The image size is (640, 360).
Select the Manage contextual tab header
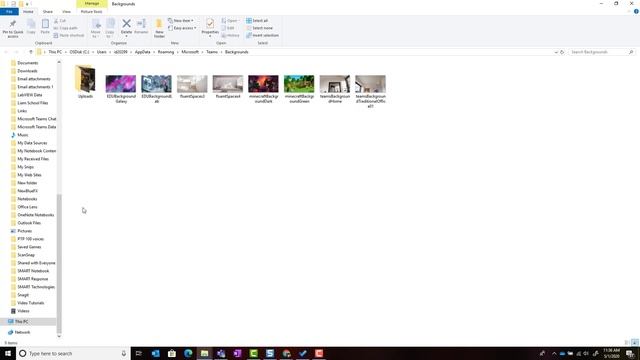coord(92,4)
